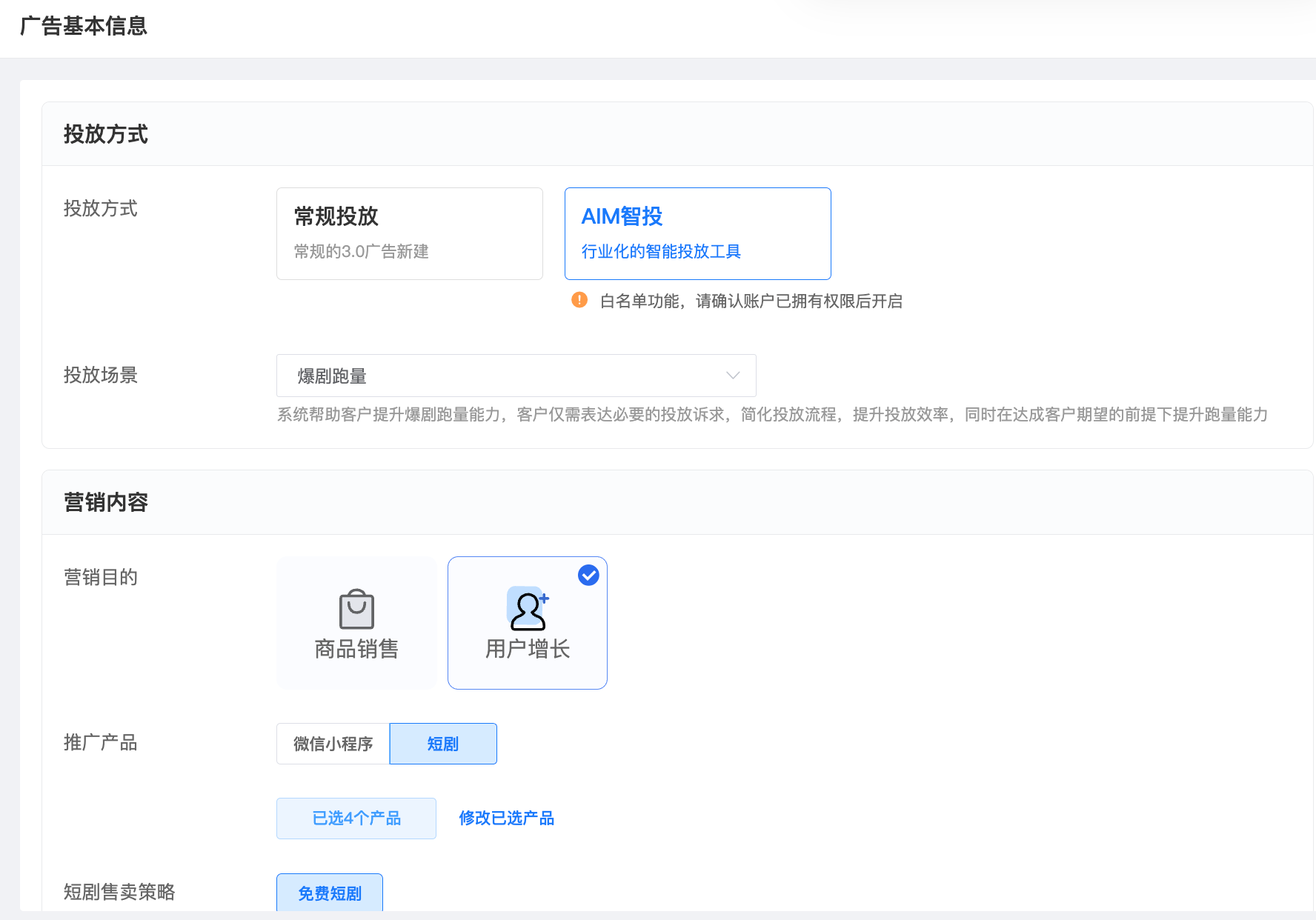
Task: Click the blue checkmark badge on 用户增长
Action: click(588, 575)
